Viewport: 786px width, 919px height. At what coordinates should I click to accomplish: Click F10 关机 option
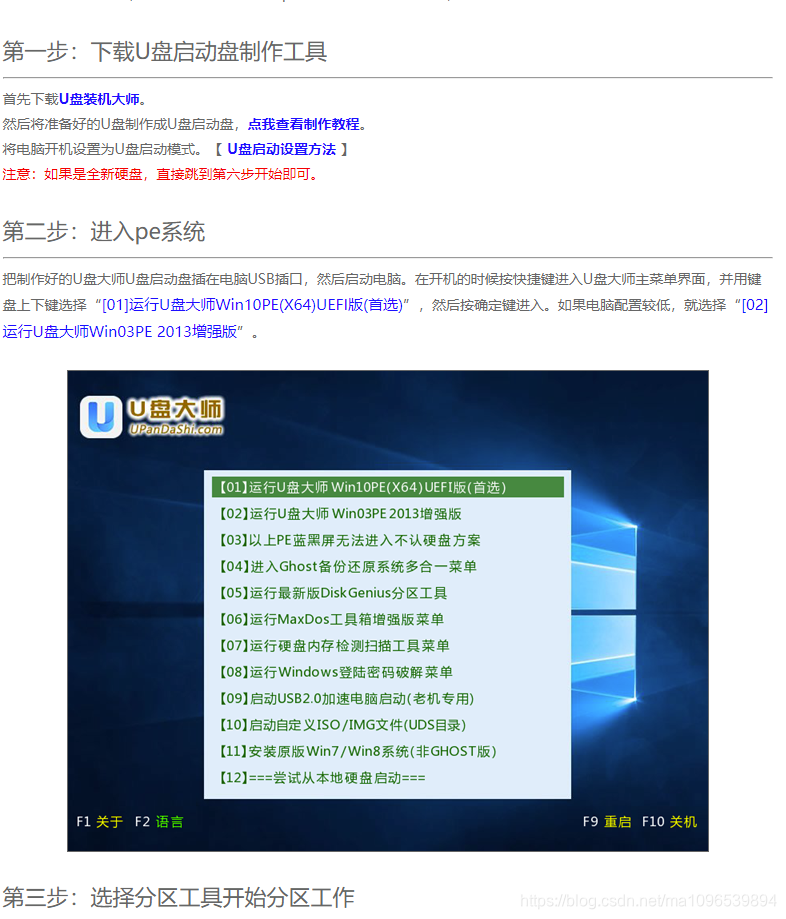[669, 822]
